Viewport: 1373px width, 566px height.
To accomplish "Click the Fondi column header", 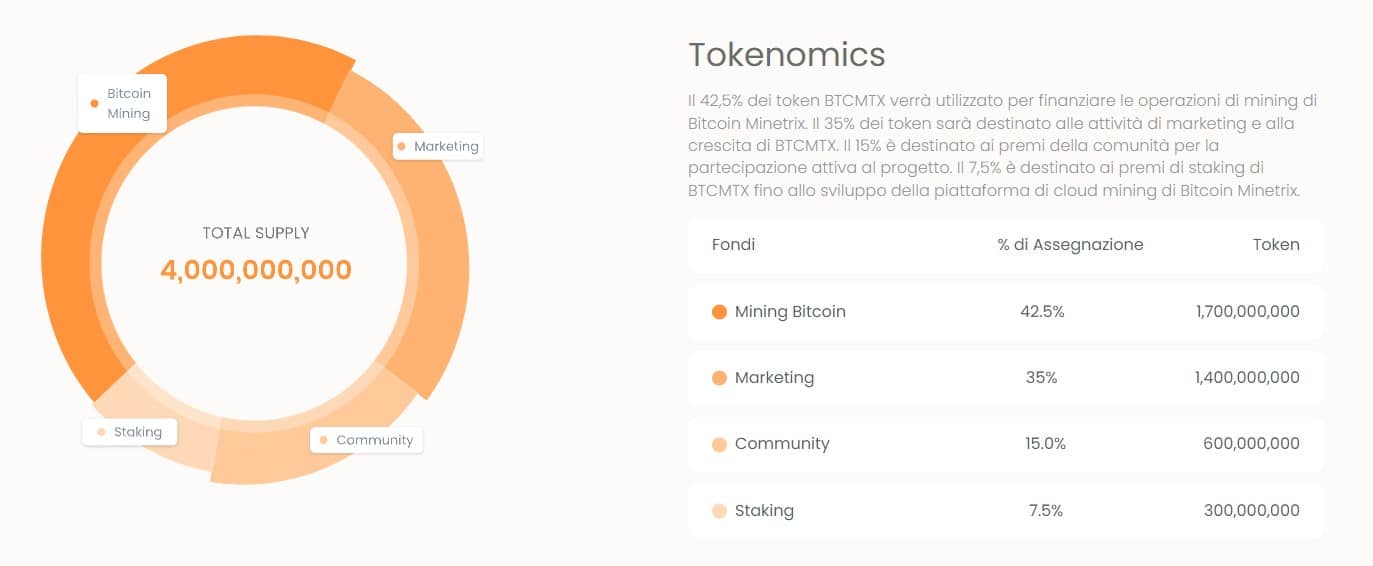I will pyautogui.click(x=733, y=244).
